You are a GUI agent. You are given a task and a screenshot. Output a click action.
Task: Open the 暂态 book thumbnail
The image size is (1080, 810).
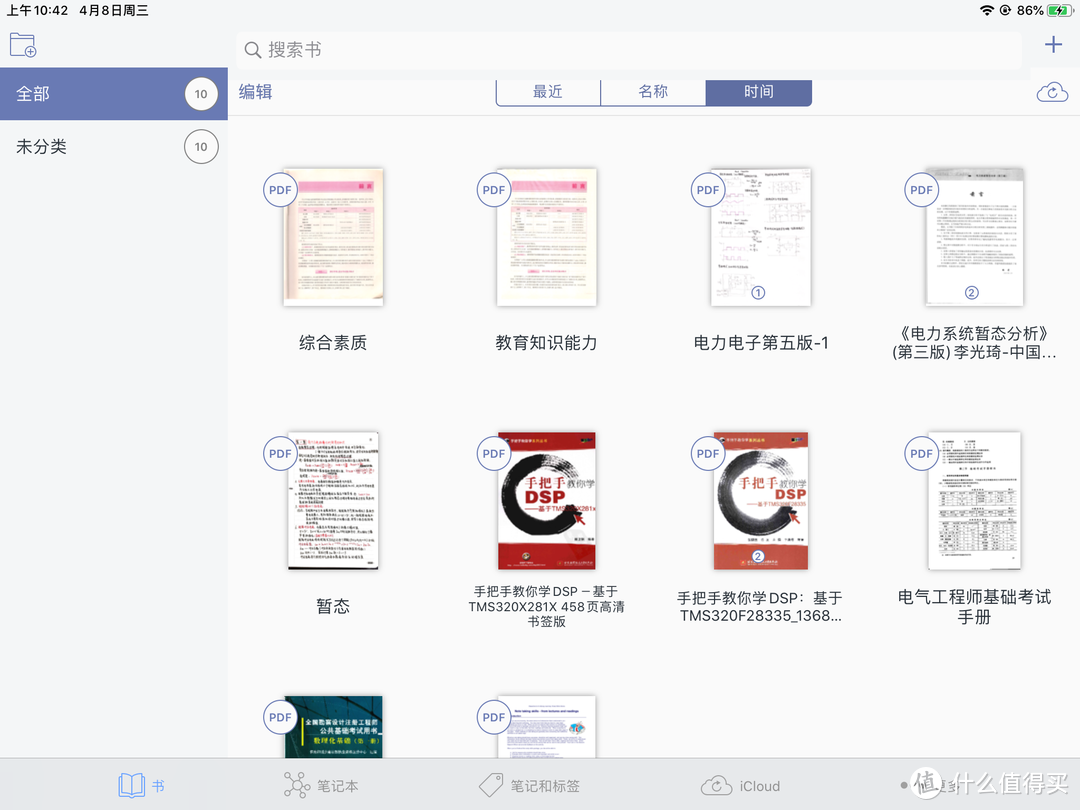(x=333, y=501)
